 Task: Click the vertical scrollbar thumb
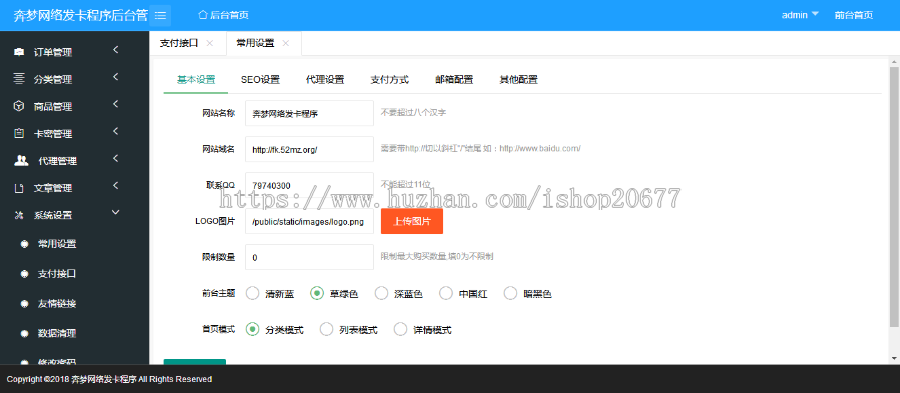894,198
